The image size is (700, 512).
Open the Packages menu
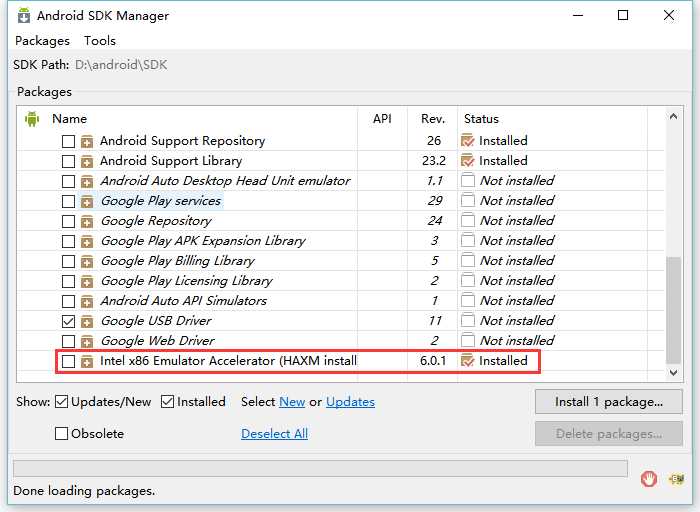coord(42,41)
